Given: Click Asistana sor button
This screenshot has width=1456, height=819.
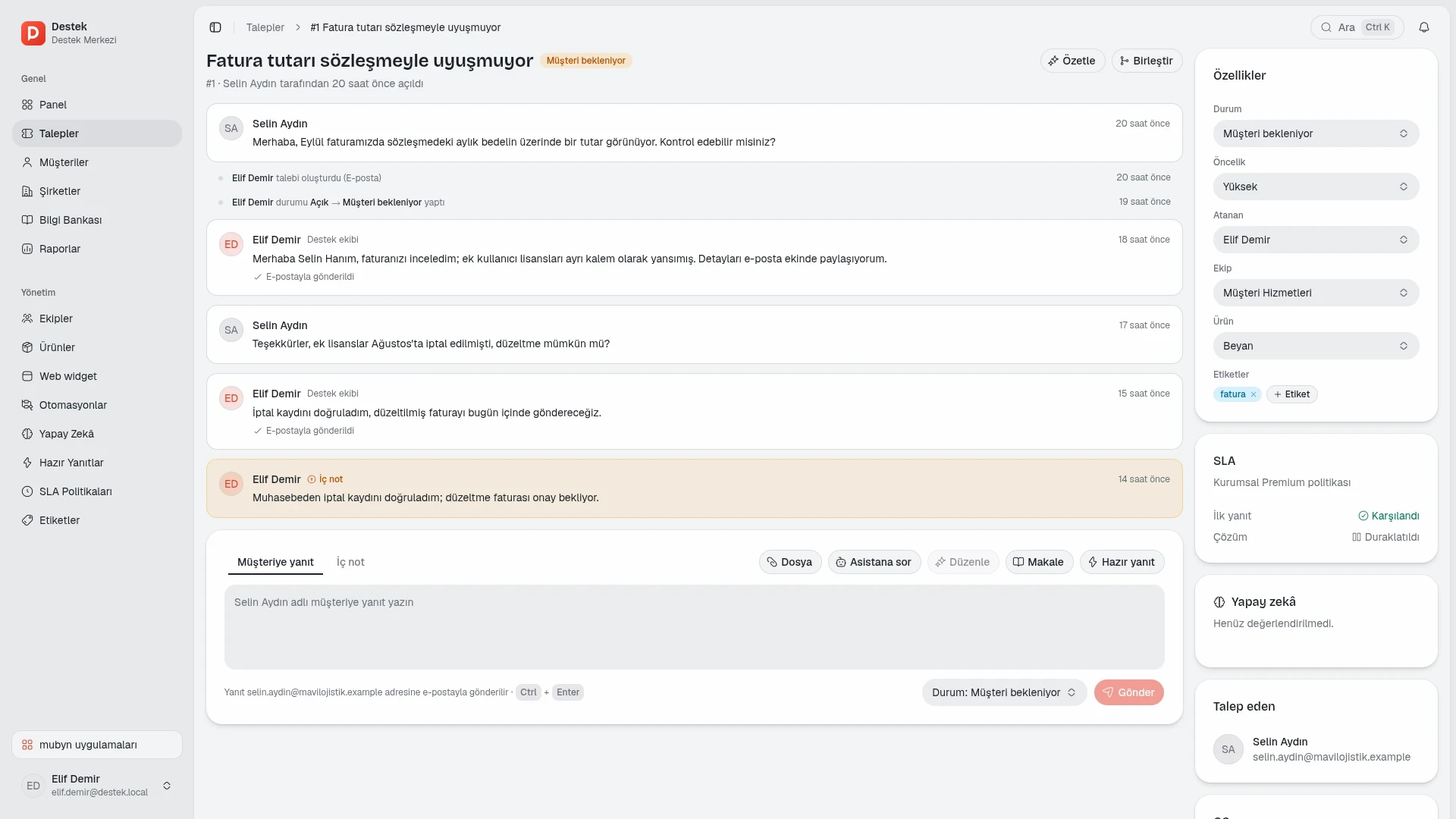Looking at the screenshot, I should pyautogui.click(x=874, y=562).
